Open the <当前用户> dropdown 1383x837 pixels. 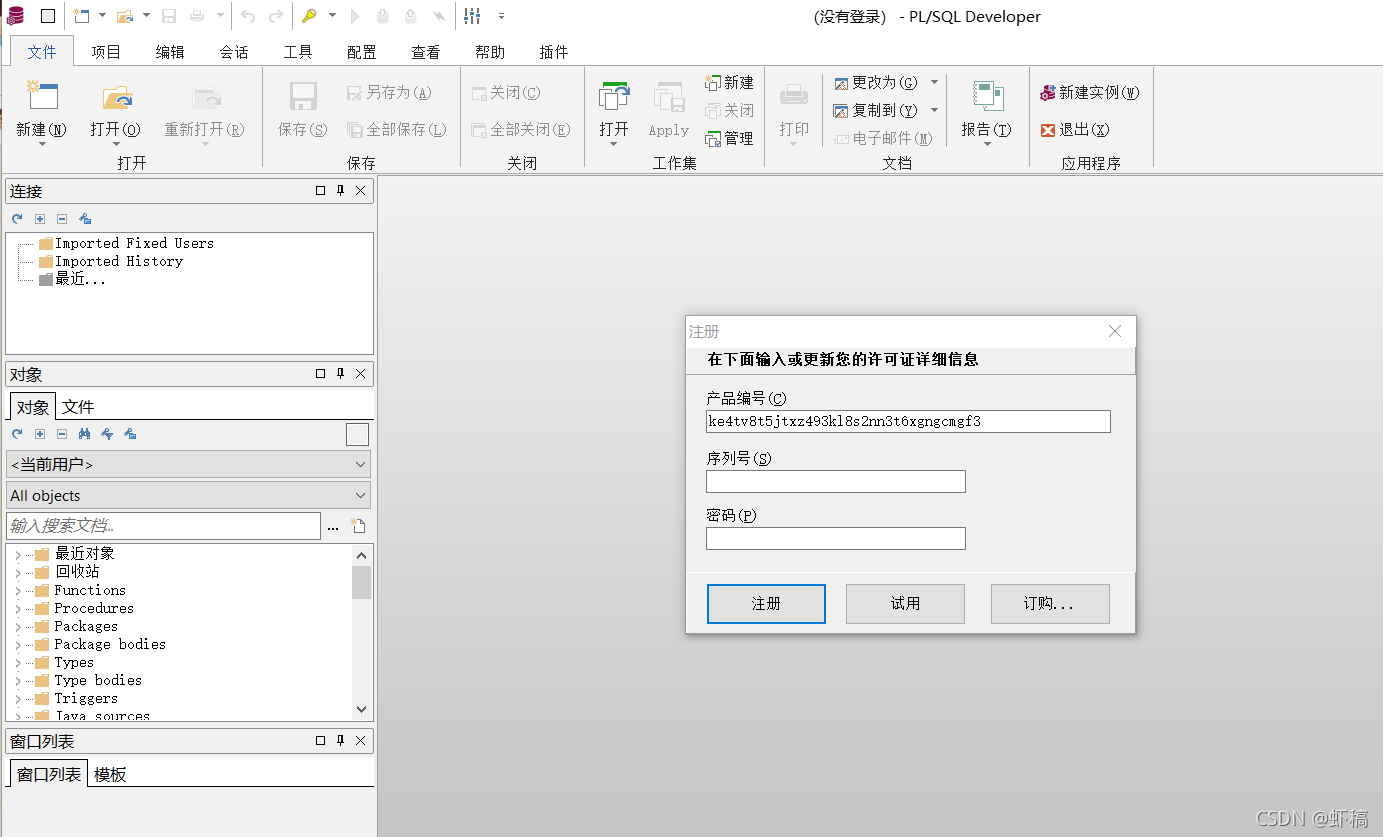pos(360,463)
